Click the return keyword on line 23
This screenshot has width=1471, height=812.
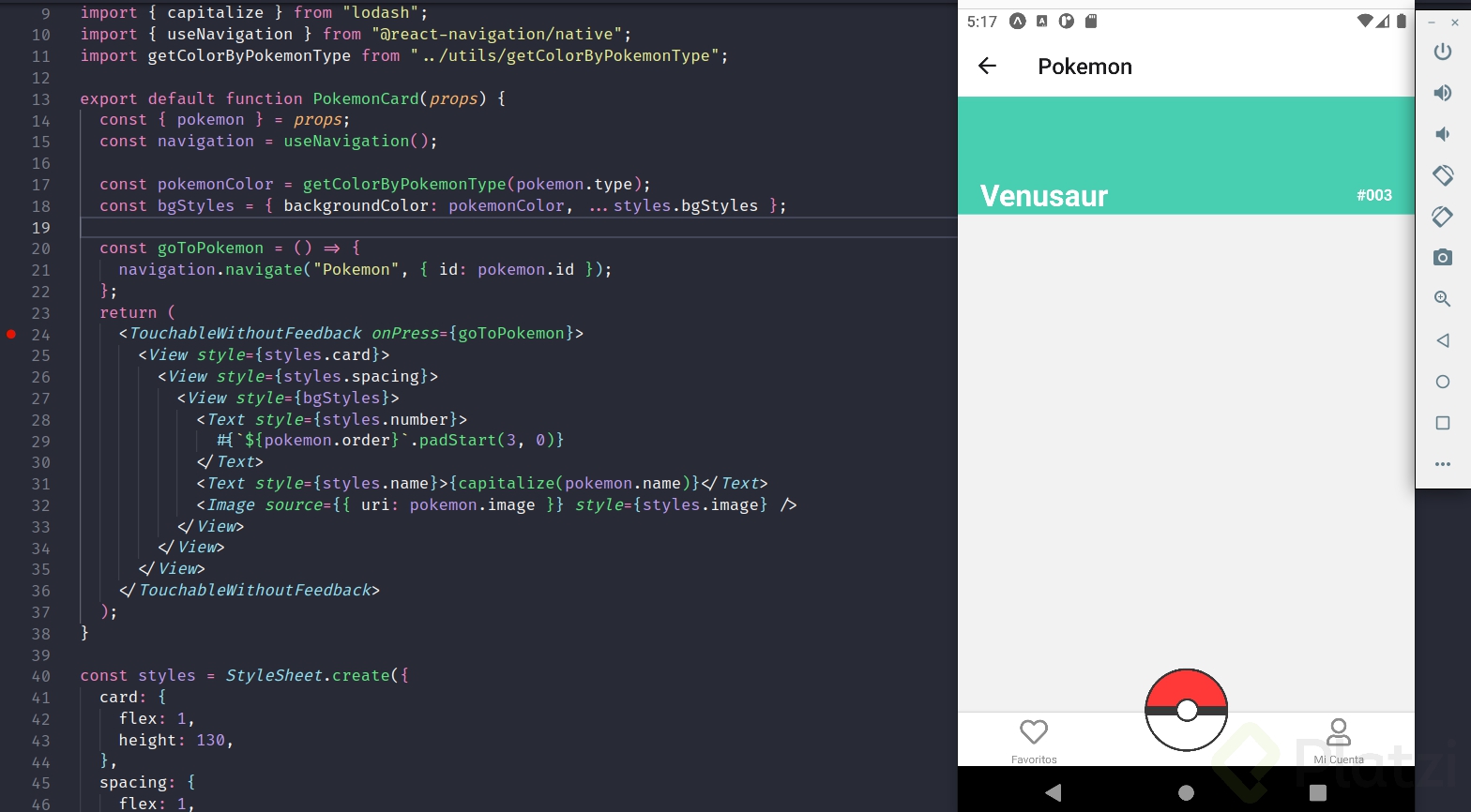click(x=129, y=312)
